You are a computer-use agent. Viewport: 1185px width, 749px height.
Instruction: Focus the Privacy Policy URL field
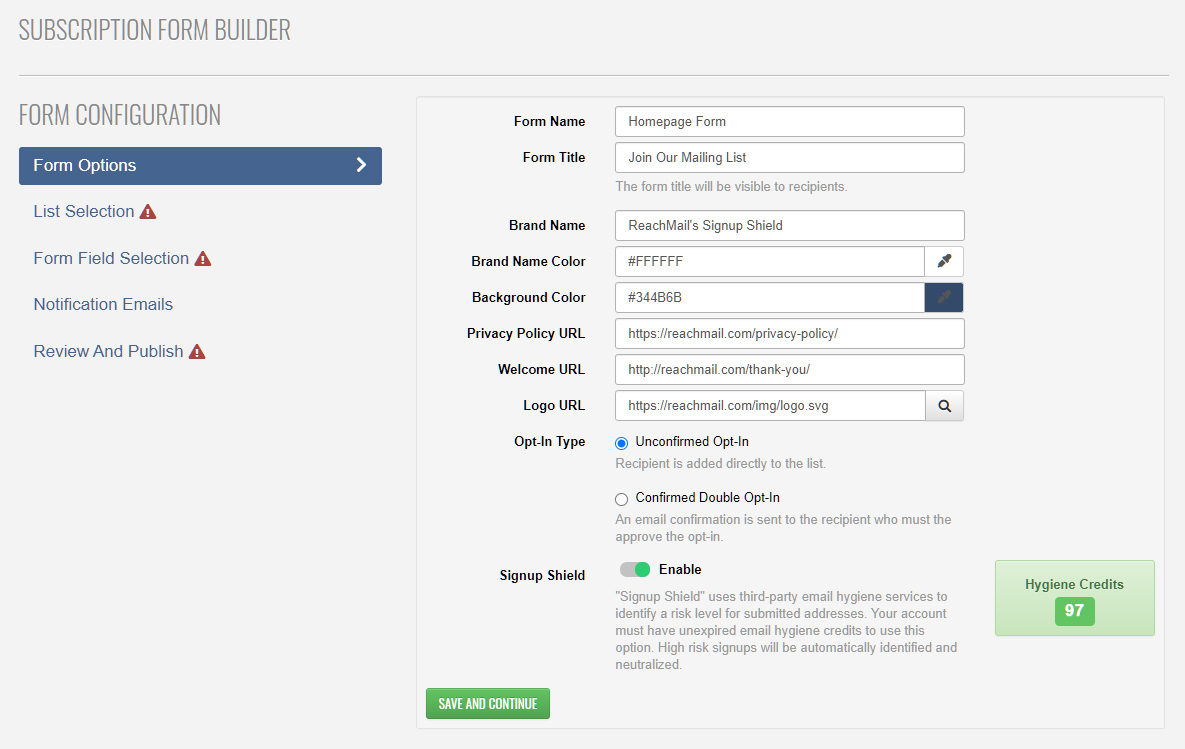(789, 334)
